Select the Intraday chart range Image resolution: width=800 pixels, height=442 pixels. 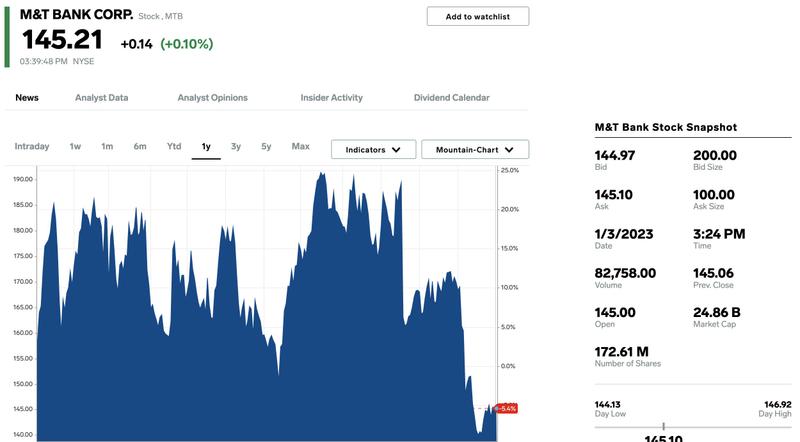point(32,146)
